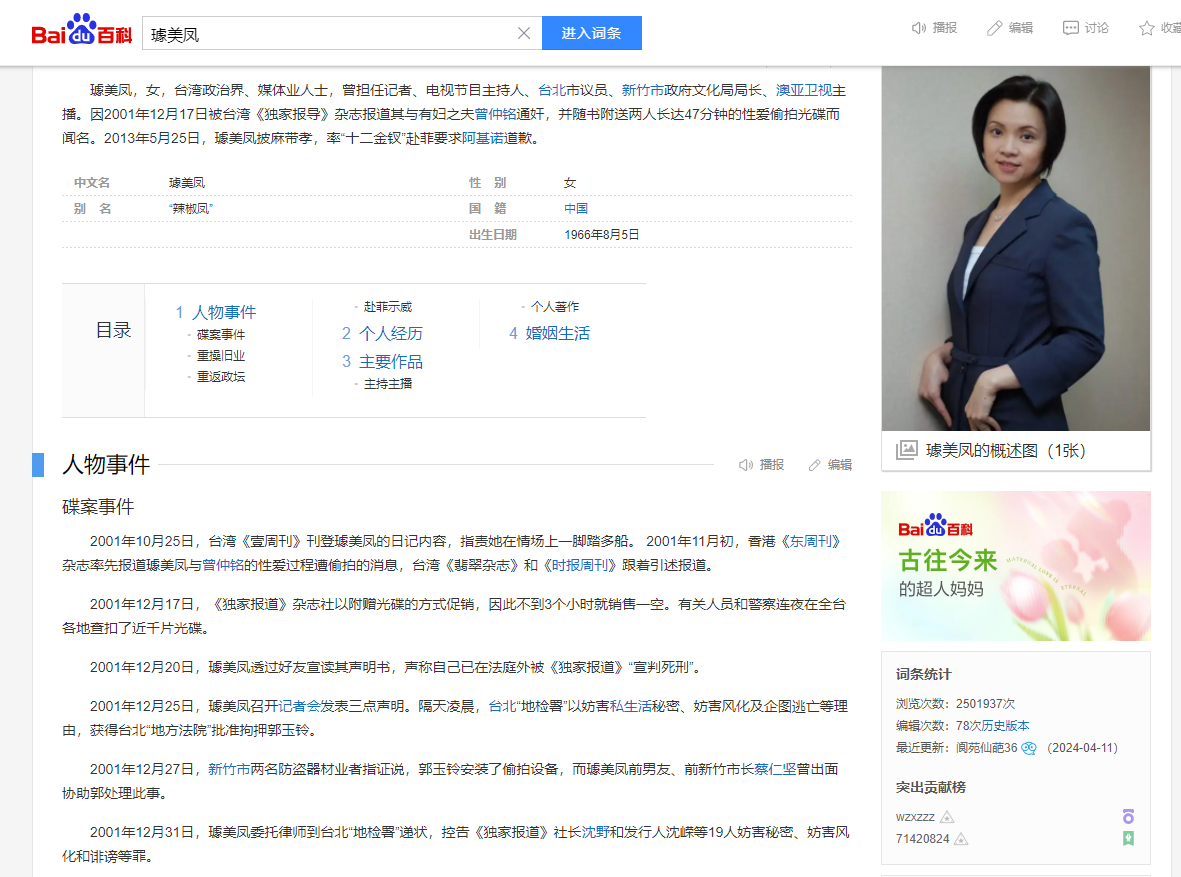Jump to 人物事件 in table of contents
This screenshot has width=1181, height=877.
click(223, 312)
